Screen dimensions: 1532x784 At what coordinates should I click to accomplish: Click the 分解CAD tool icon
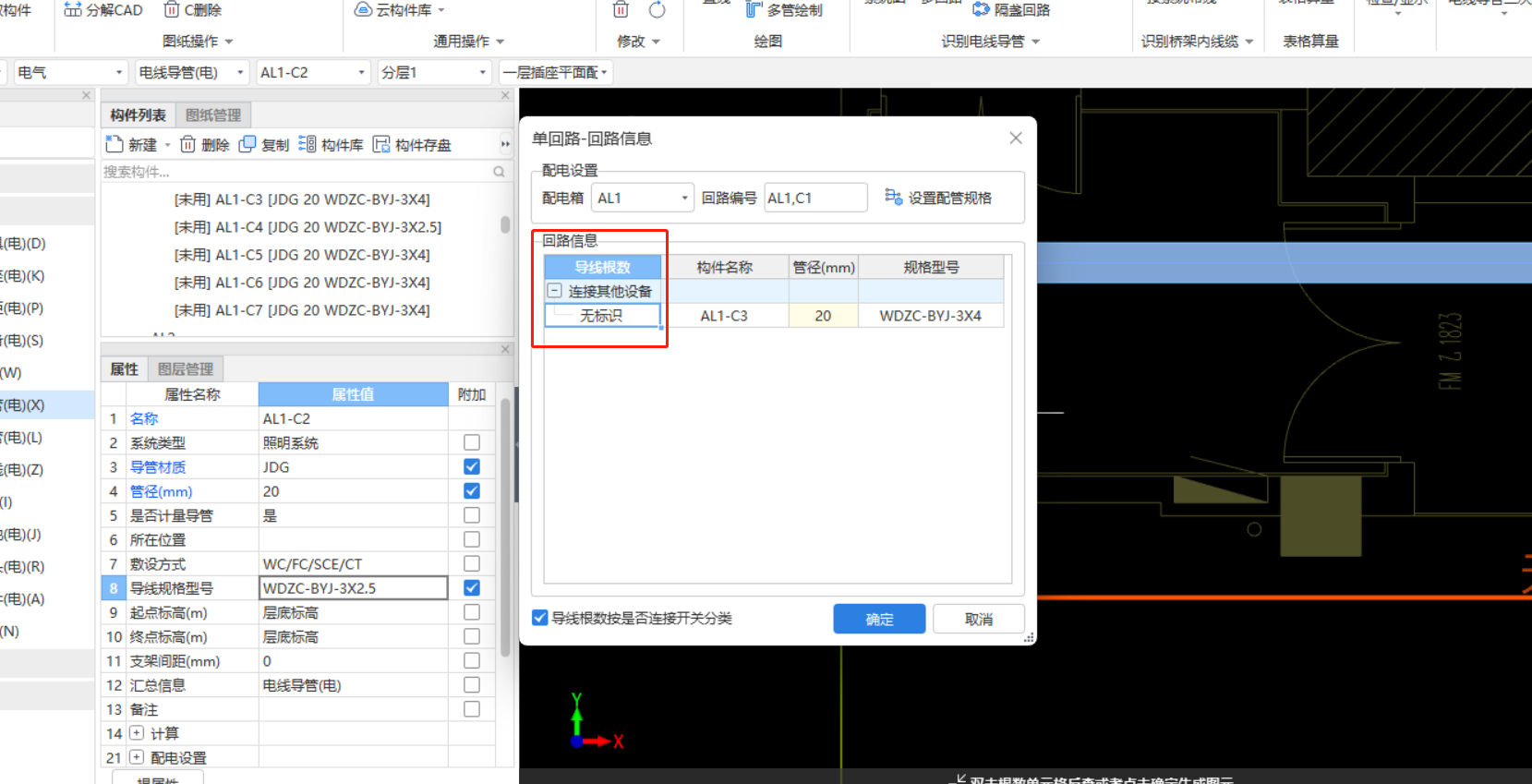tap(73, 10)
